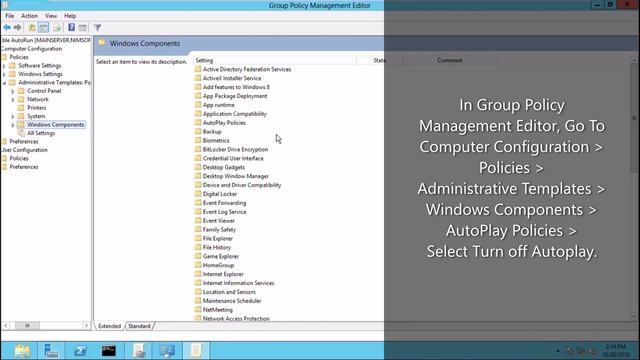Click the All Settings tree icon
The image size is (640, 360).
[21, 133]
